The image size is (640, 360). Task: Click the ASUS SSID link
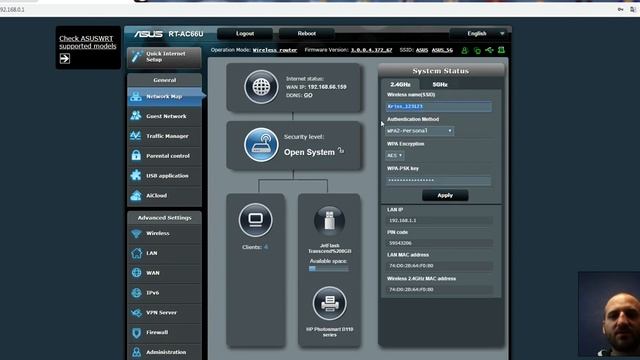click(x=422, y=50)
